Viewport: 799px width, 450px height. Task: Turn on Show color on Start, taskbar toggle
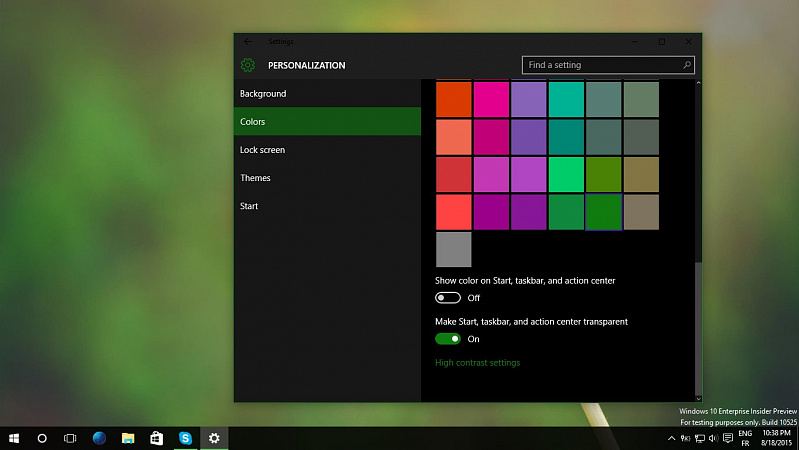coord(448,298)
